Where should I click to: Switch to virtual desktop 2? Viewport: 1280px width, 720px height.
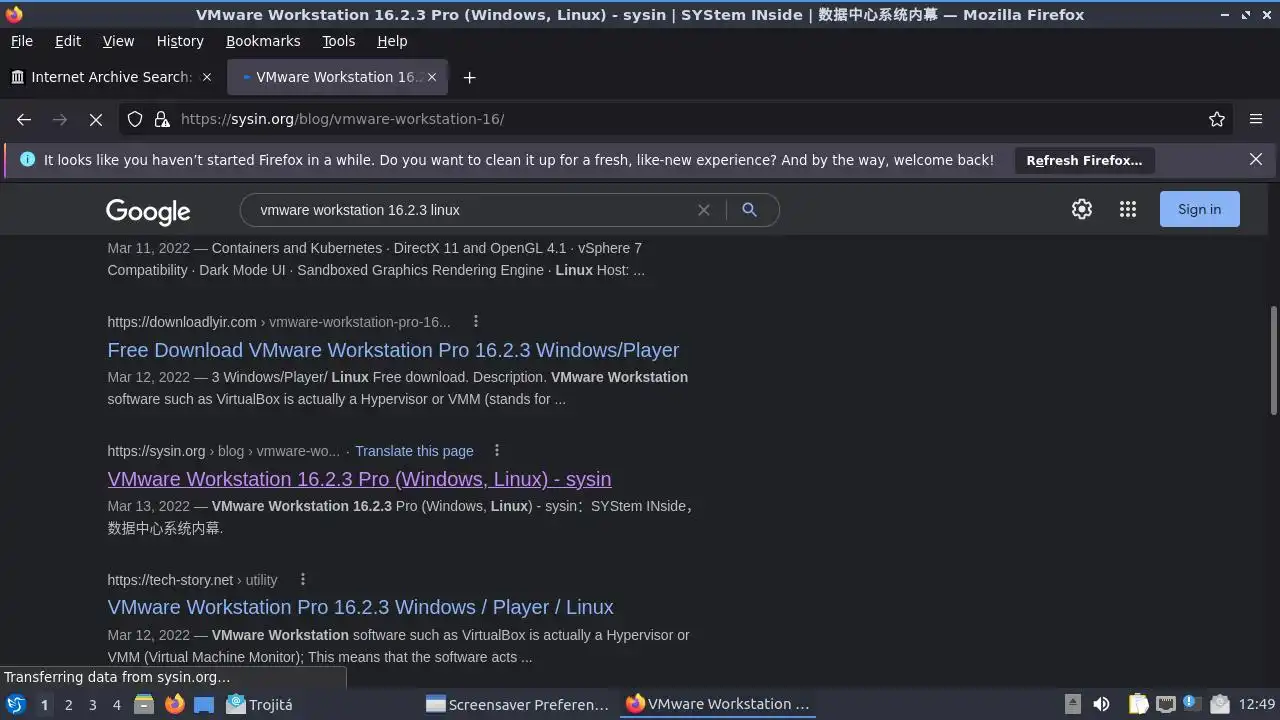click(x=68, y=705)
